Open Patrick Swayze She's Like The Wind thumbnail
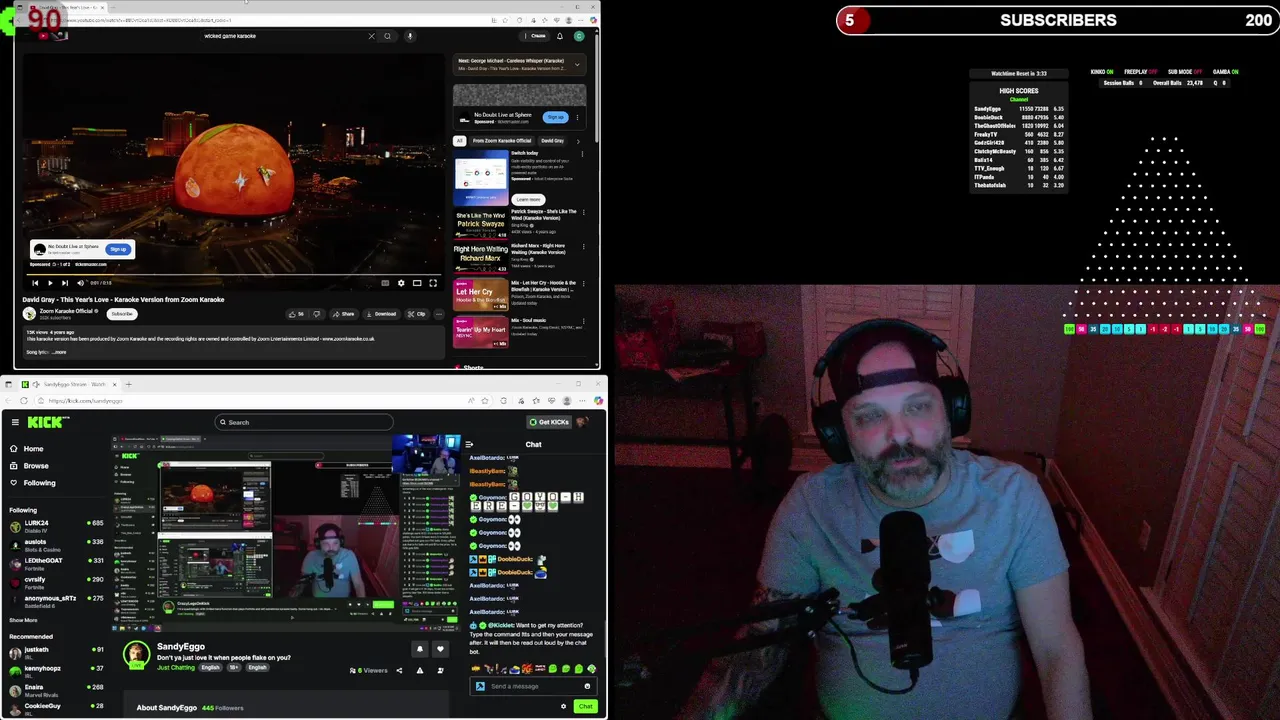Viewport: 1280px width, 720px height. (481, 222)
